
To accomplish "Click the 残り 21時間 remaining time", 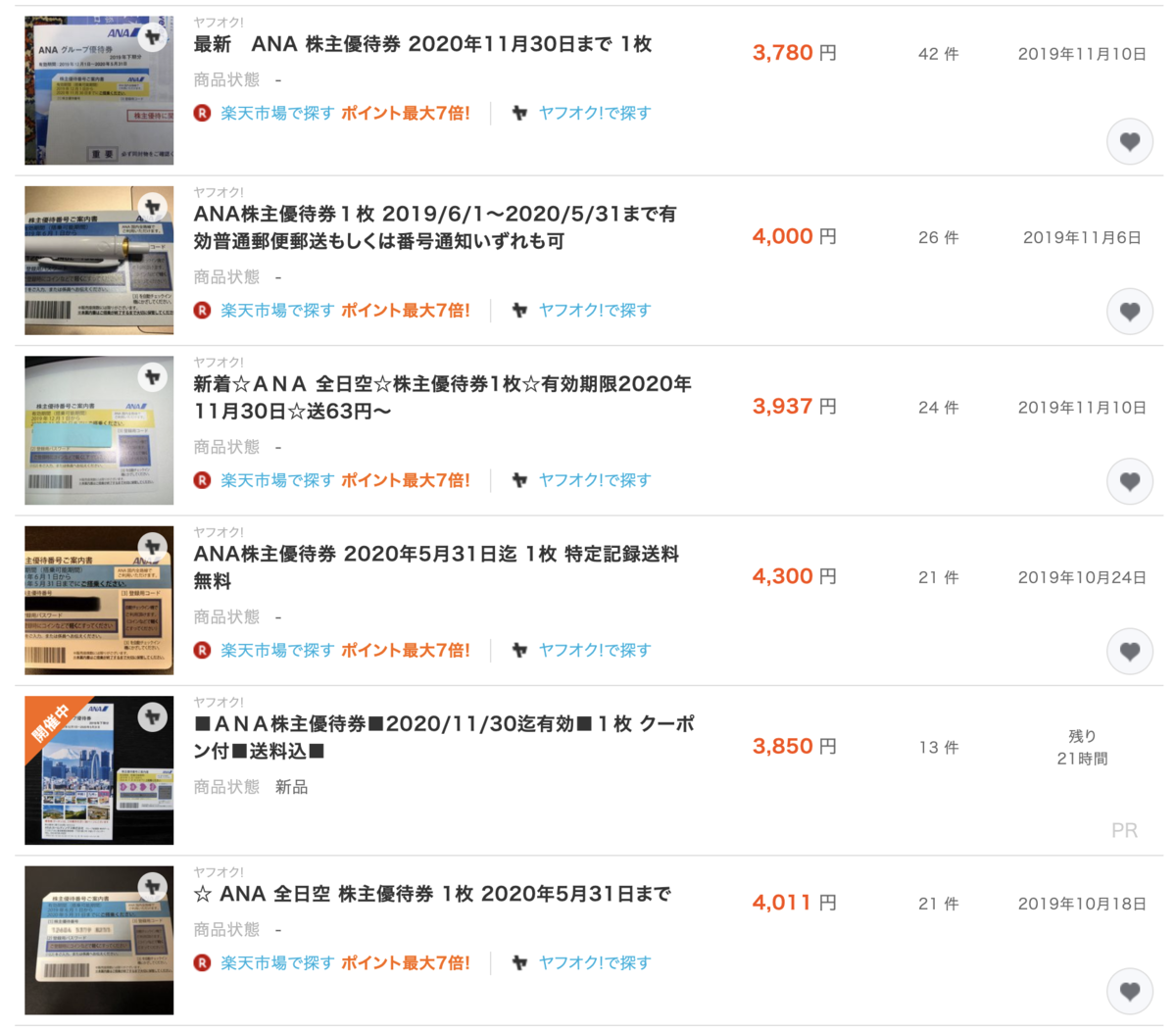I will pyautogui.click(x=1082, y=747).
